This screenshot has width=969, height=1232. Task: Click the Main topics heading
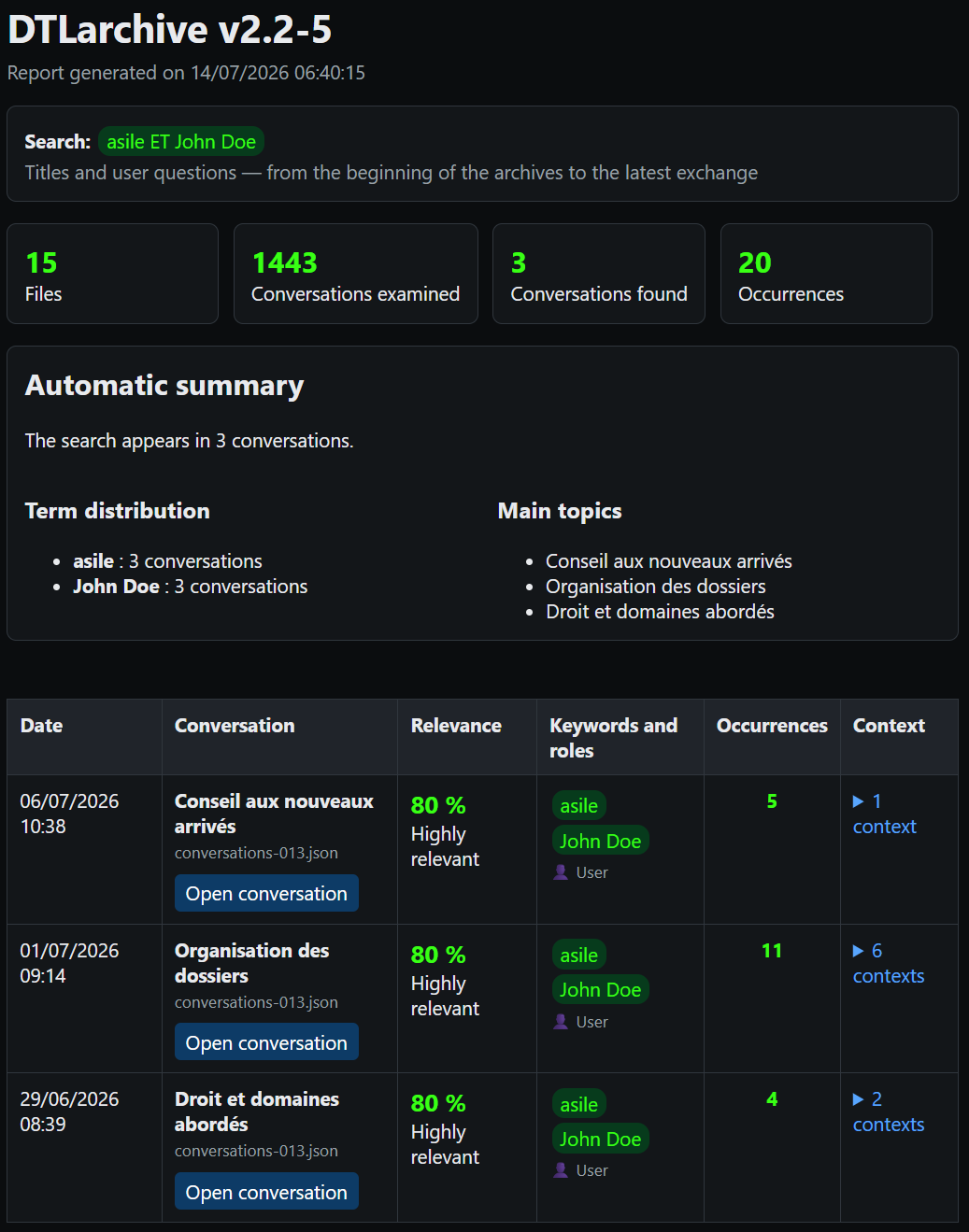560,511
